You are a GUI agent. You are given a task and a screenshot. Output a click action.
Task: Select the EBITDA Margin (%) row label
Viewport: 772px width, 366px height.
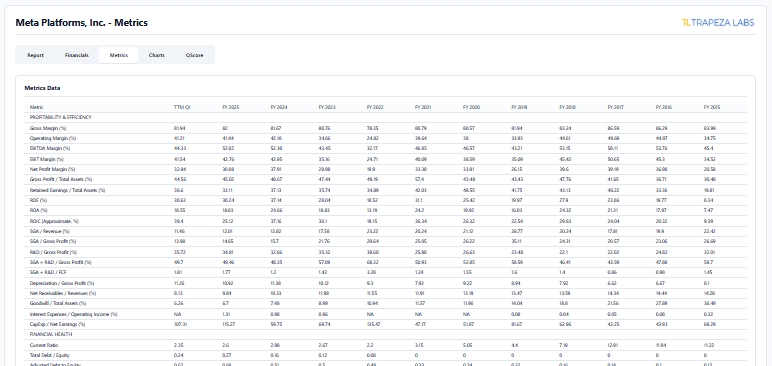50,148
